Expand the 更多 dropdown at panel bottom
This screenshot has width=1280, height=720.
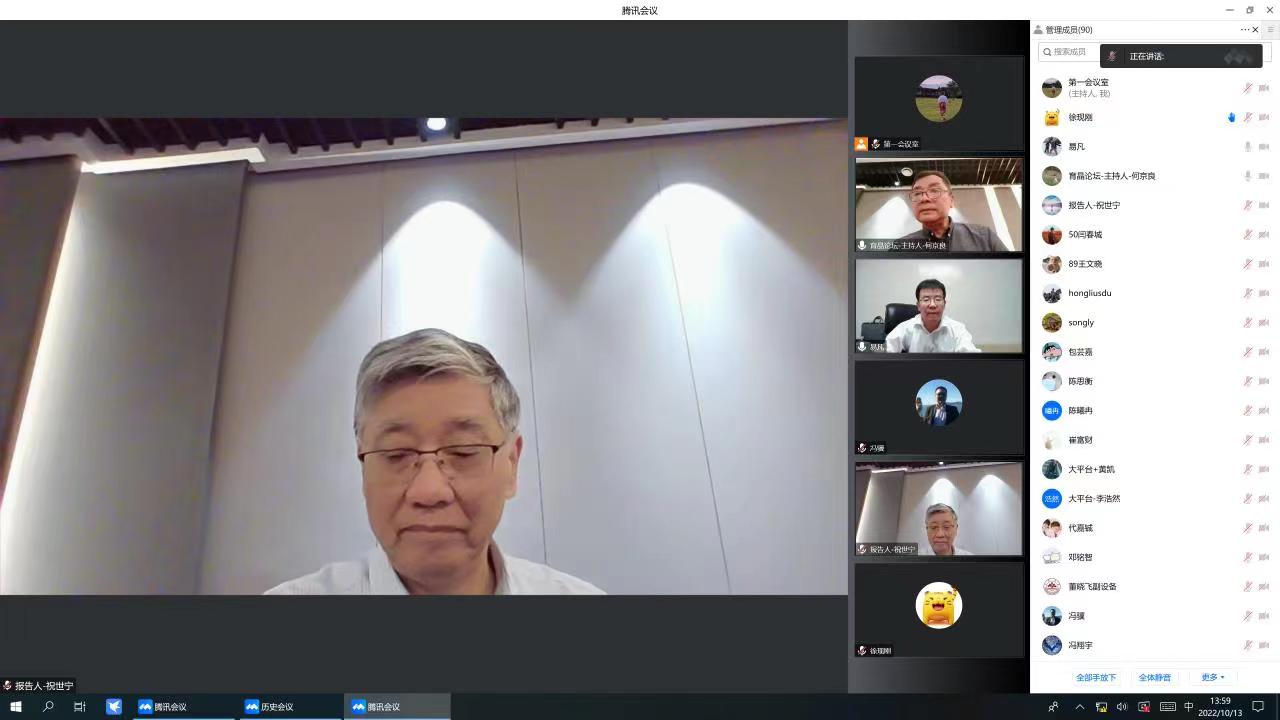(x=1212, y=678)
